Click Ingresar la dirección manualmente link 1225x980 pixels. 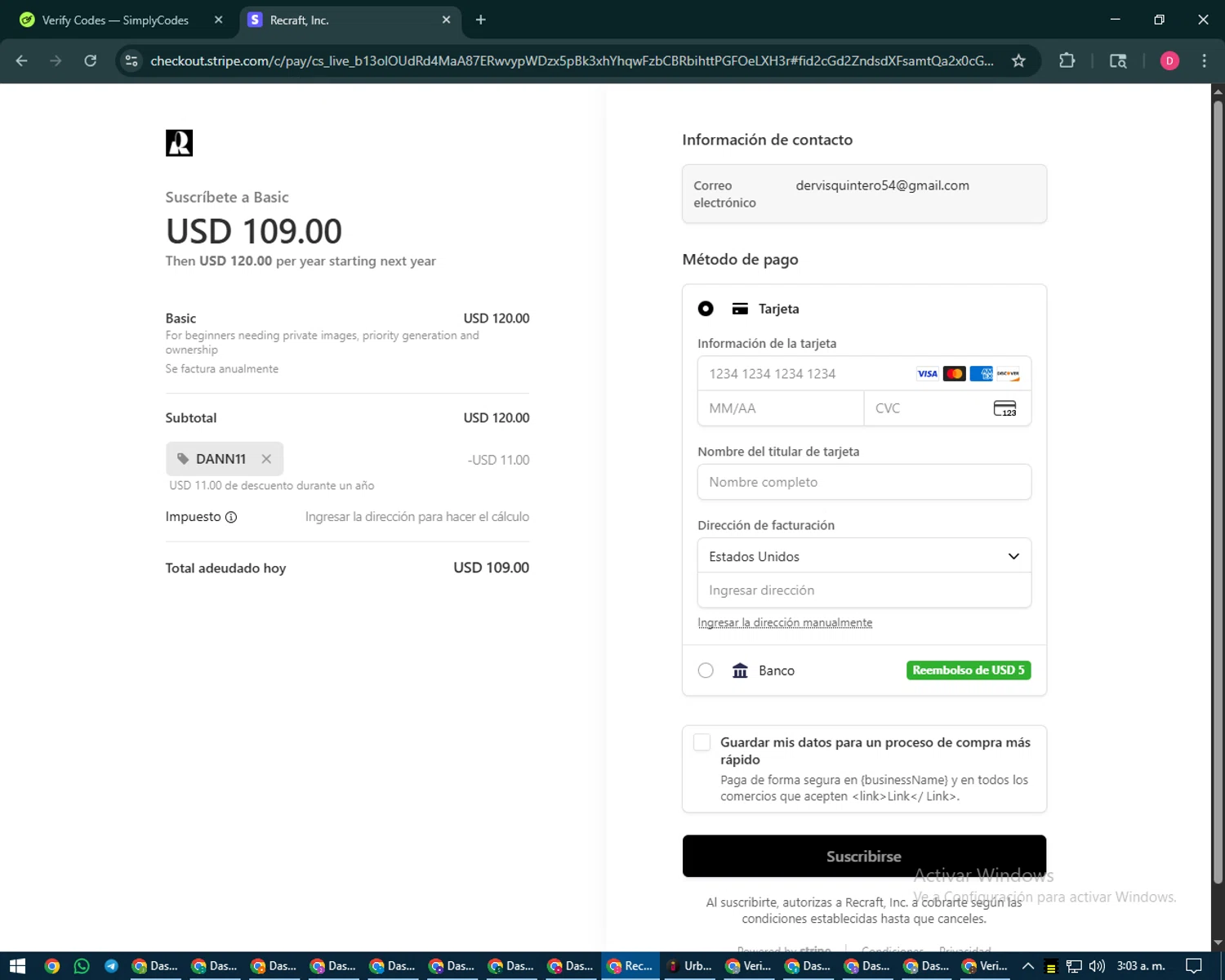pyautogui.click(x=785, y=623)
